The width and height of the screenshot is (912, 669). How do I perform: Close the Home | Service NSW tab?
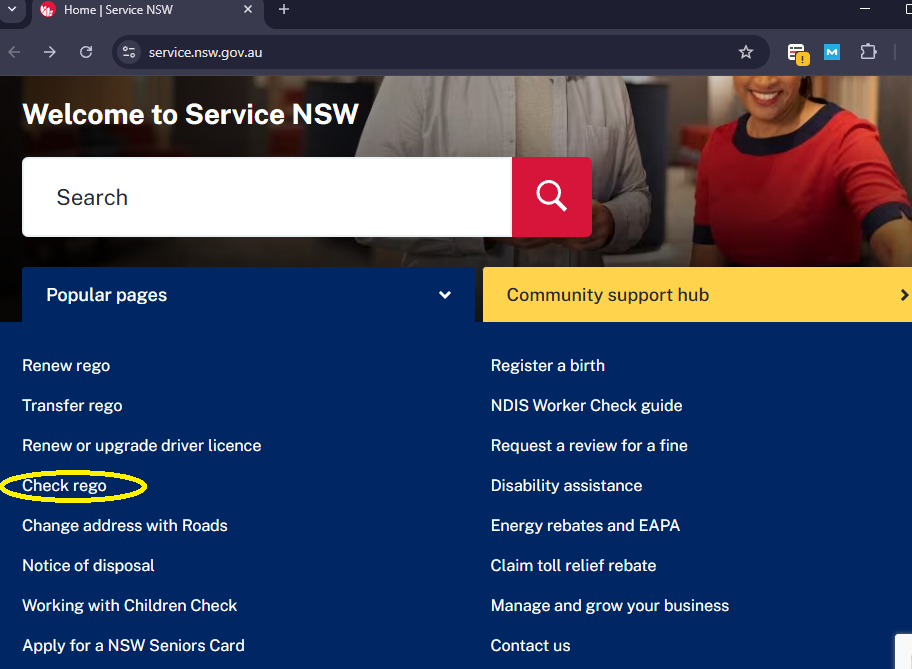(249, 9)
